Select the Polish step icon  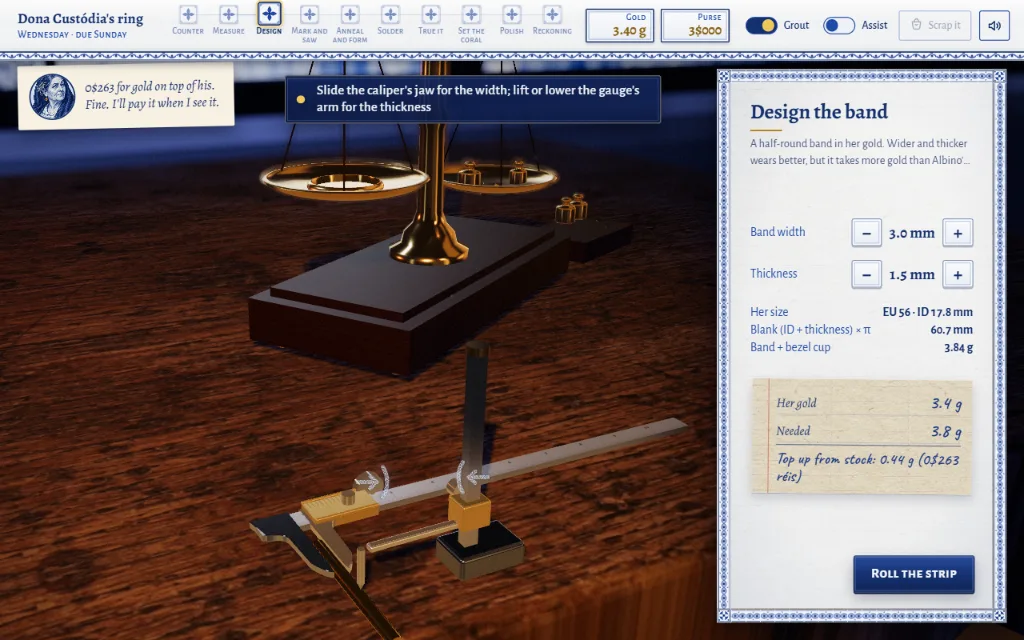point(512,14)
